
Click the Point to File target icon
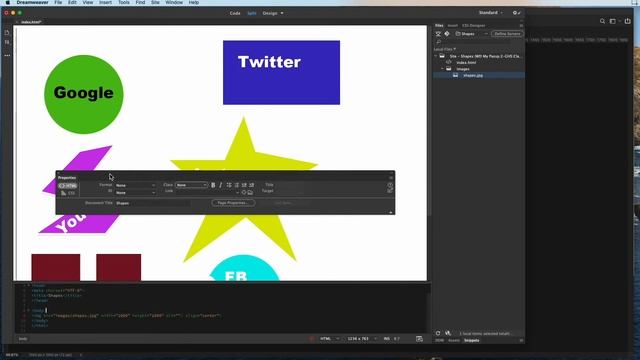[244, 193]
